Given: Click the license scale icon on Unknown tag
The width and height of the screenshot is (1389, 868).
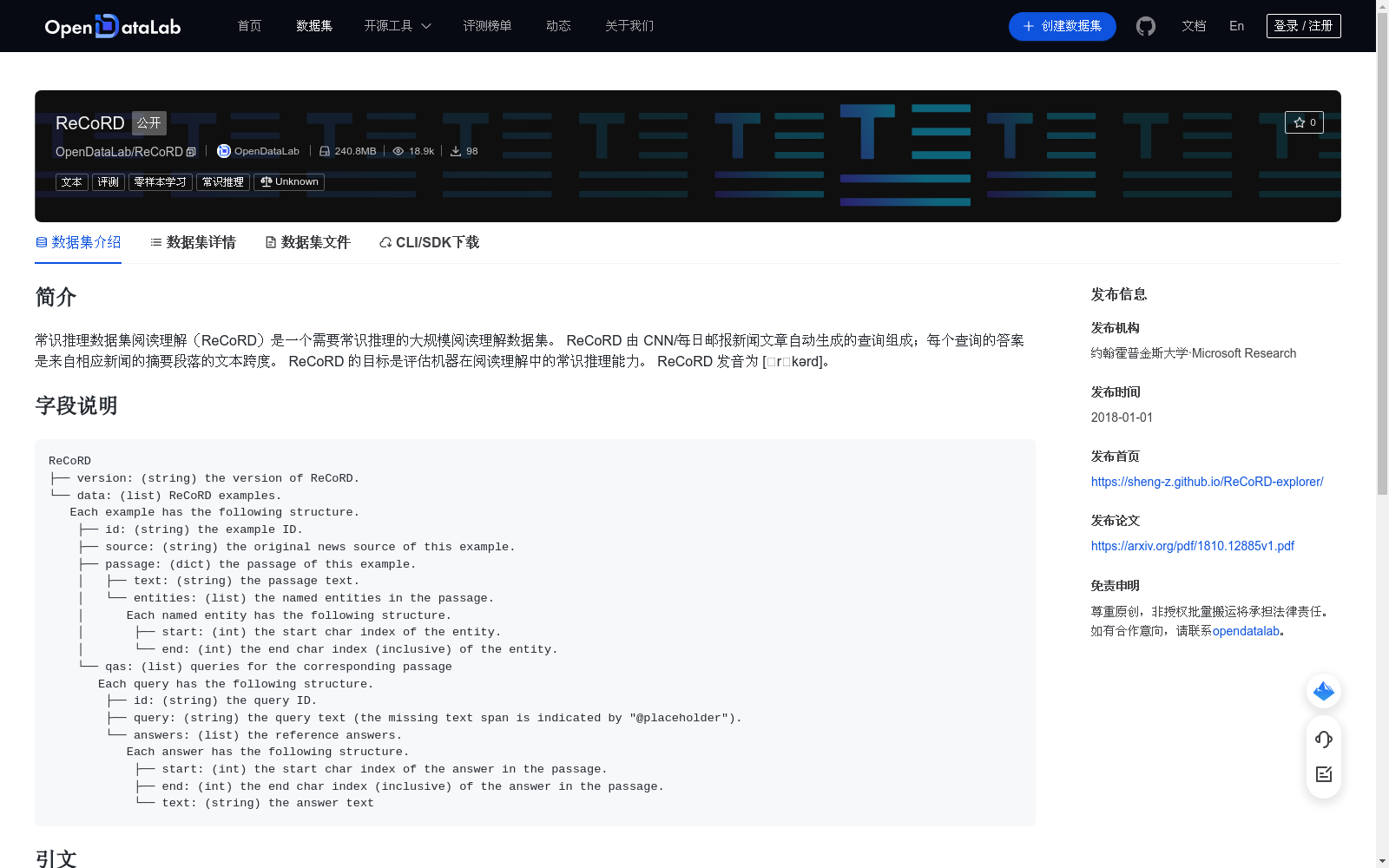Looking at the screenshot, I should pyautogui.click(x=267, y=181).
